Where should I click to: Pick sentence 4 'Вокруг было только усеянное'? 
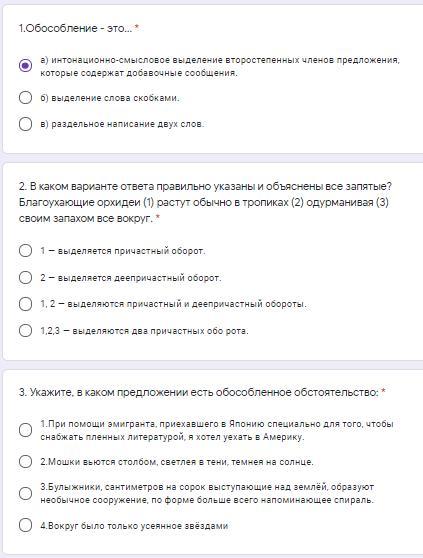click(x=25, y=525)
